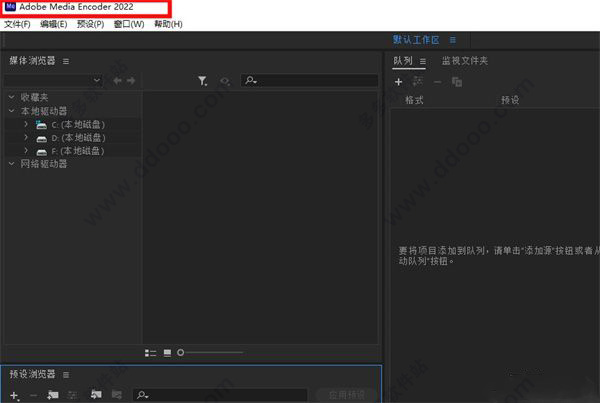
Task: Open the 队列 panel menu icon
Action: tap(422, 61)
